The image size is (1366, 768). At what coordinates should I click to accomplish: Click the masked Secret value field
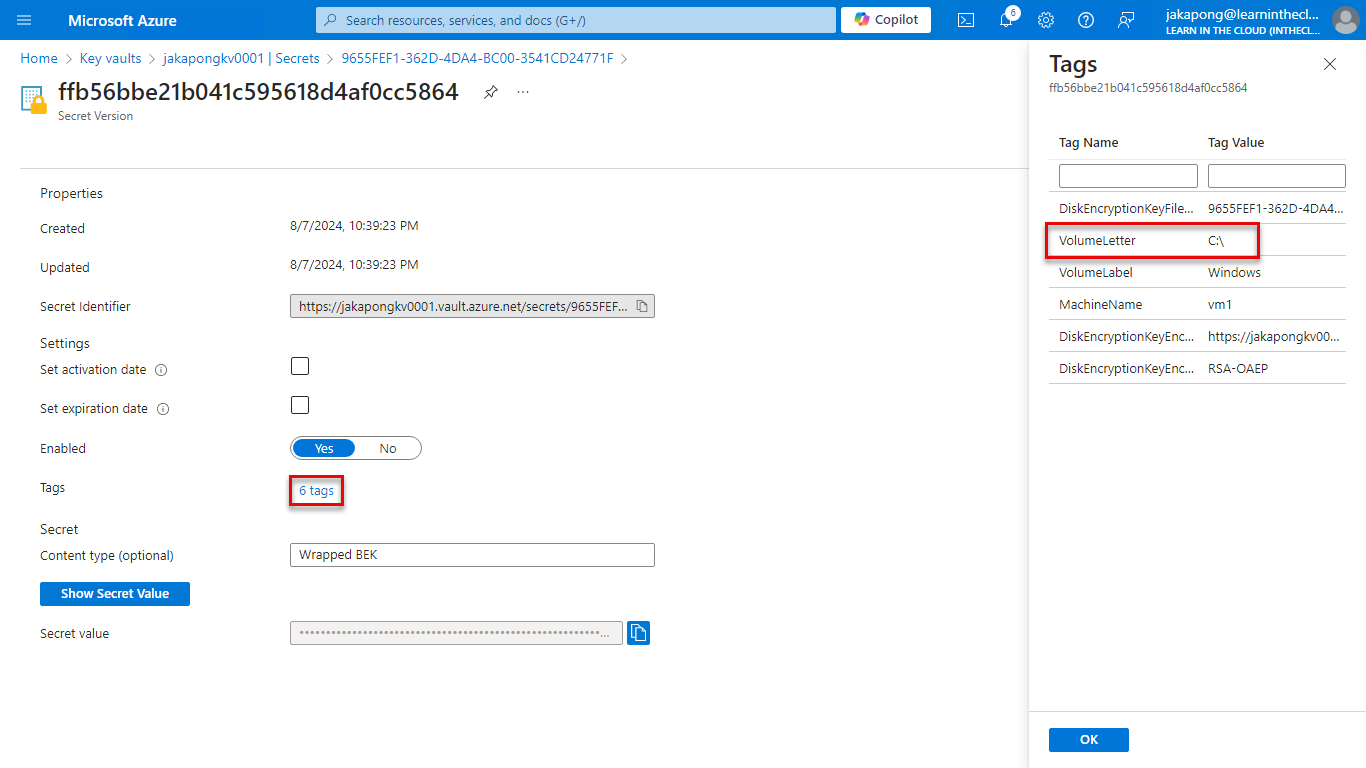point(456,633)
